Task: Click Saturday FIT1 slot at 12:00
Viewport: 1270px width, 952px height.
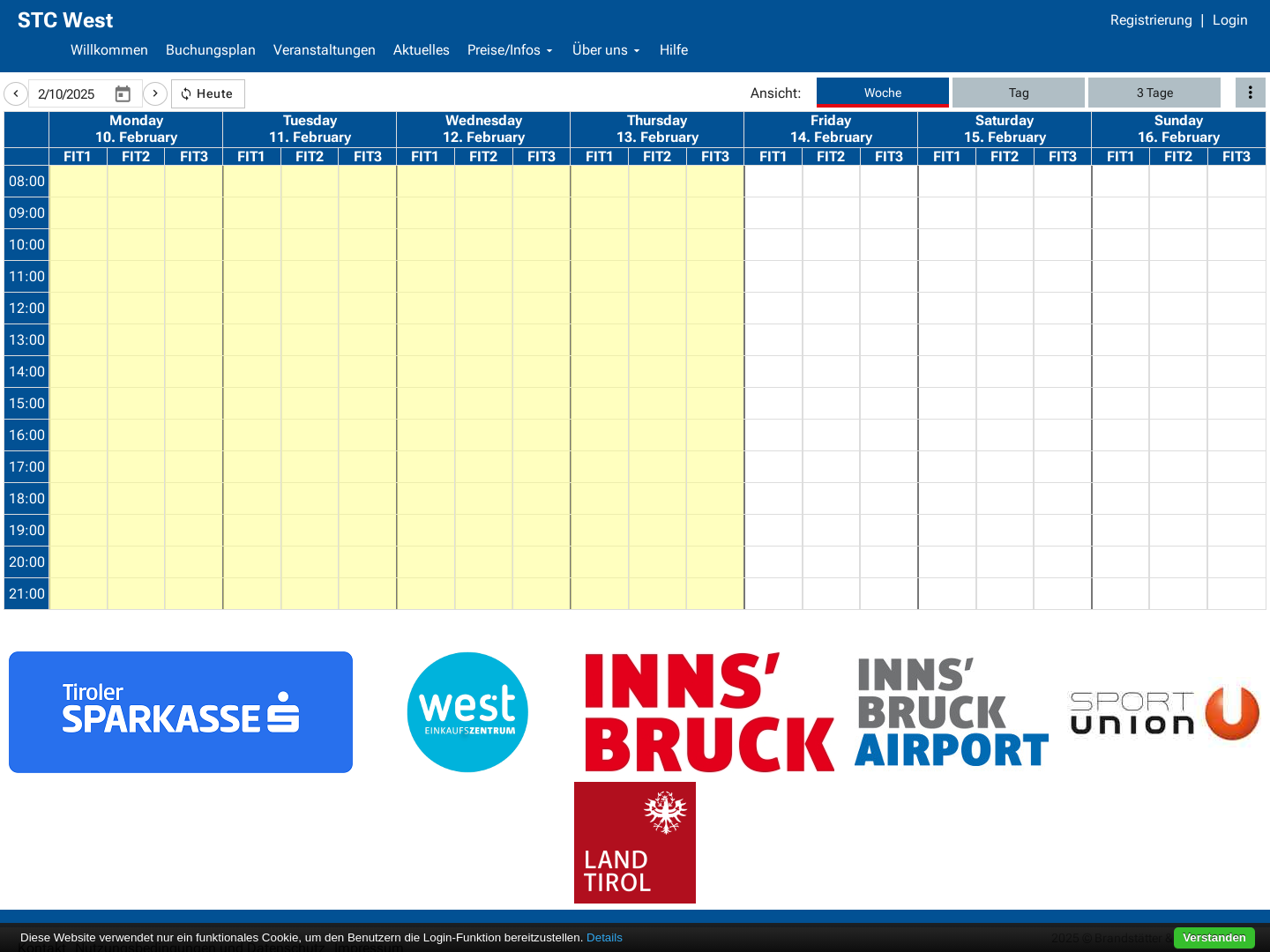Action: click(x=947, y=309)
